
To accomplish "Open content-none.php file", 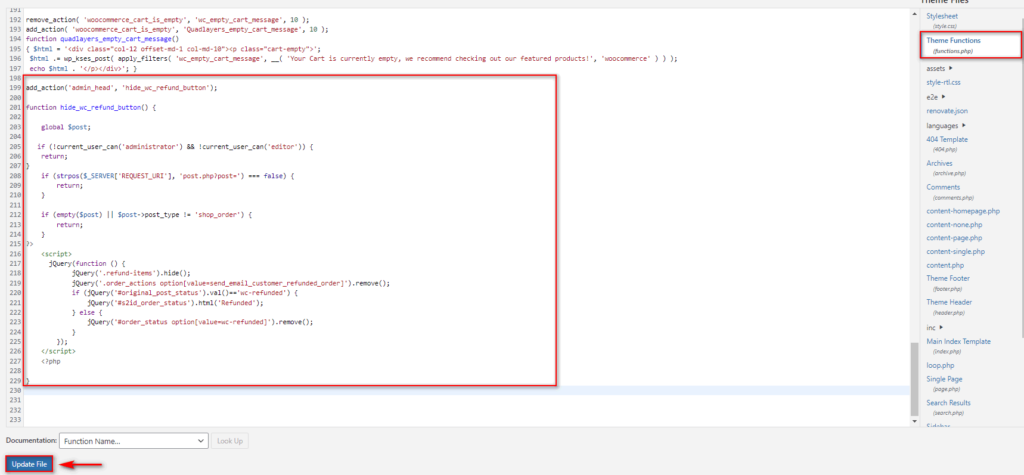I will point(953,225).
